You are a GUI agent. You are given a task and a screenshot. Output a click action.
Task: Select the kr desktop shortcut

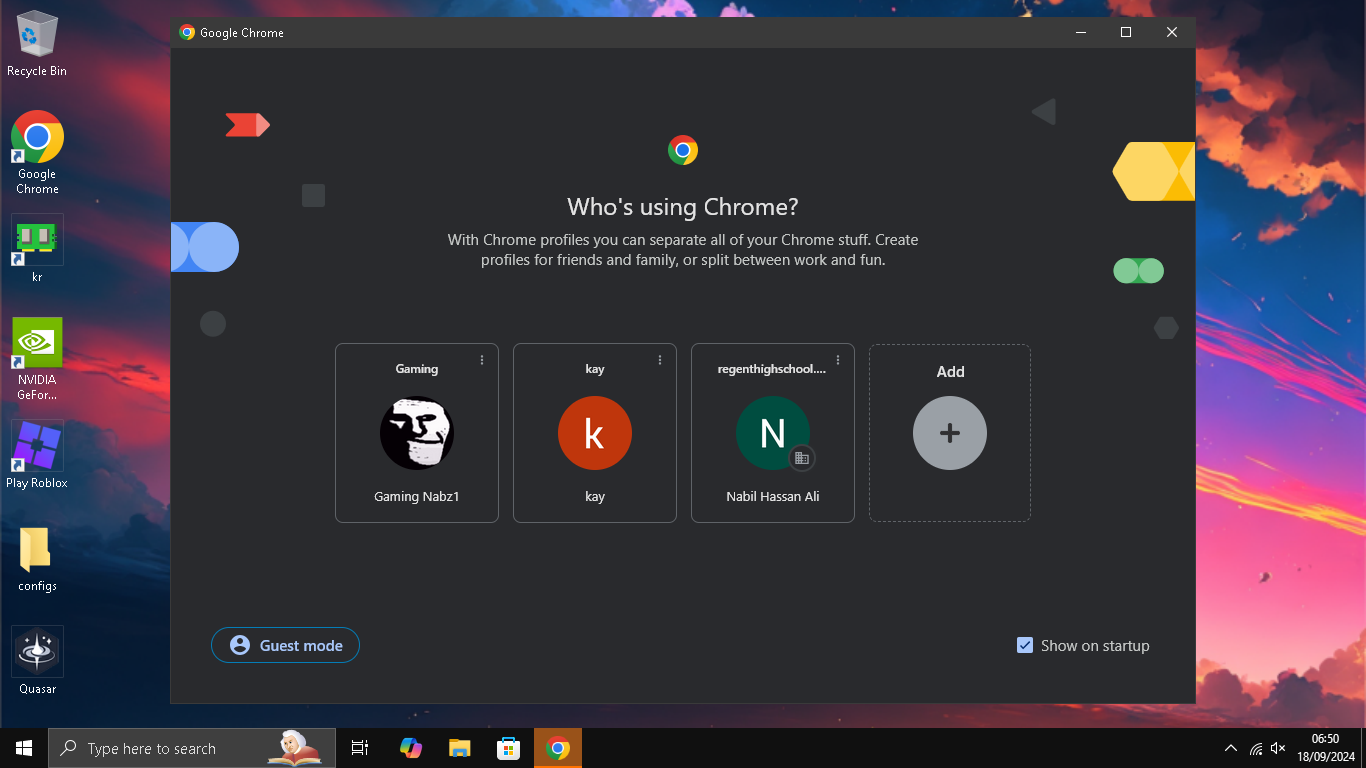(37, 249)
